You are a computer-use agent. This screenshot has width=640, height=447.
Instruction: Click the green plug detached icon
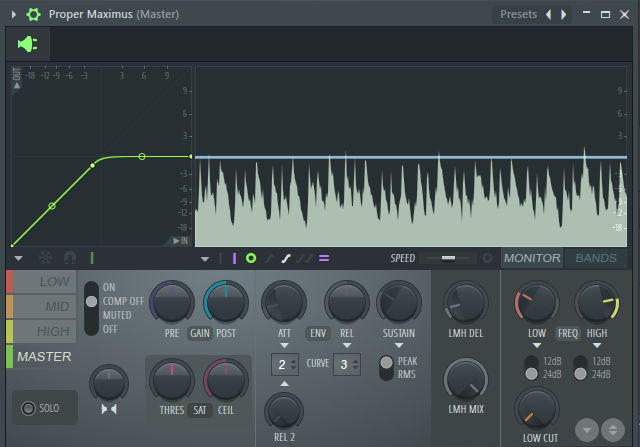click(28, 44)
